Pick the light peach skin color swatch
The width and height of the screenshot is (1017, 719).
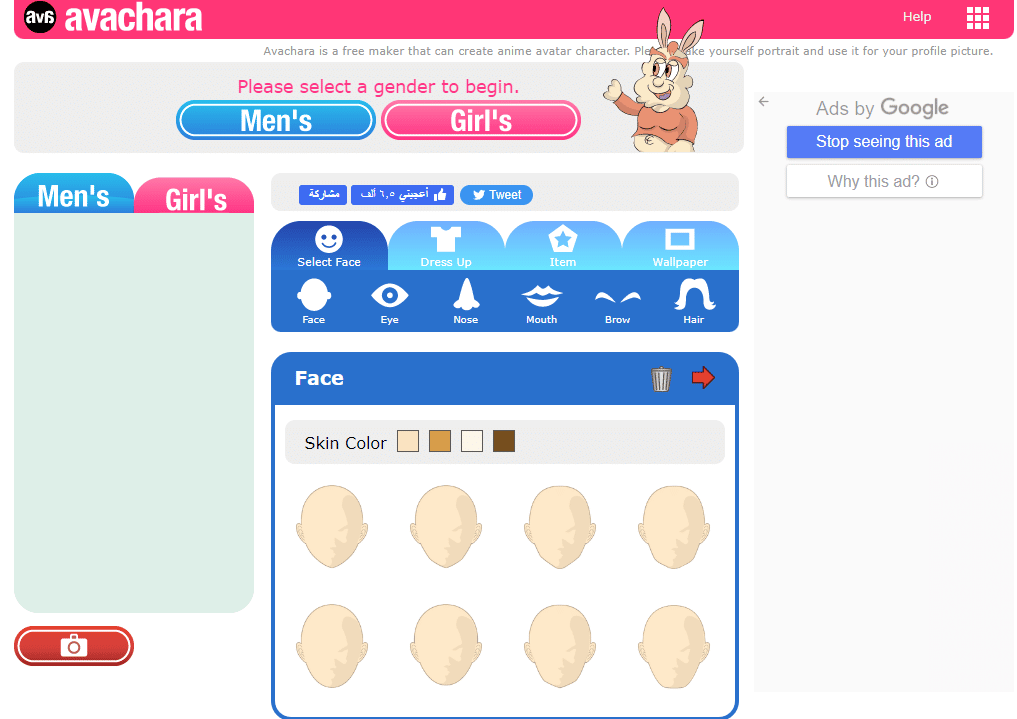[408, 442]
